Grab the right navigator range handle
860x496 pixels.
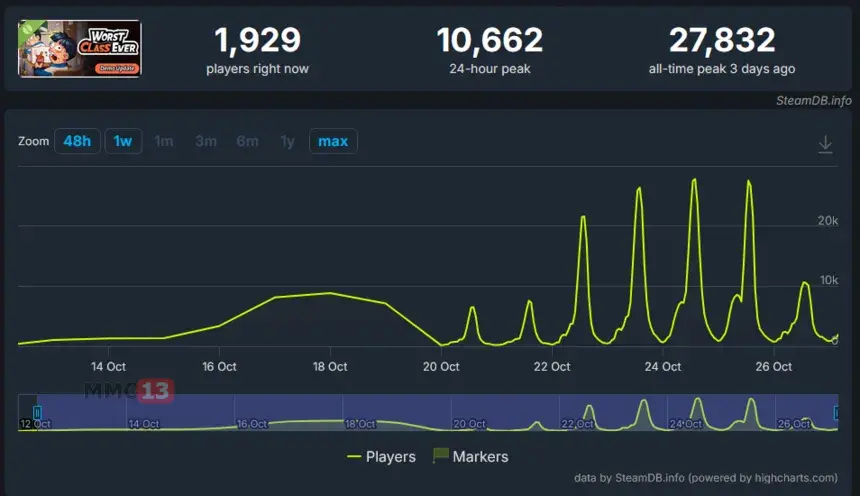[836, 413]
